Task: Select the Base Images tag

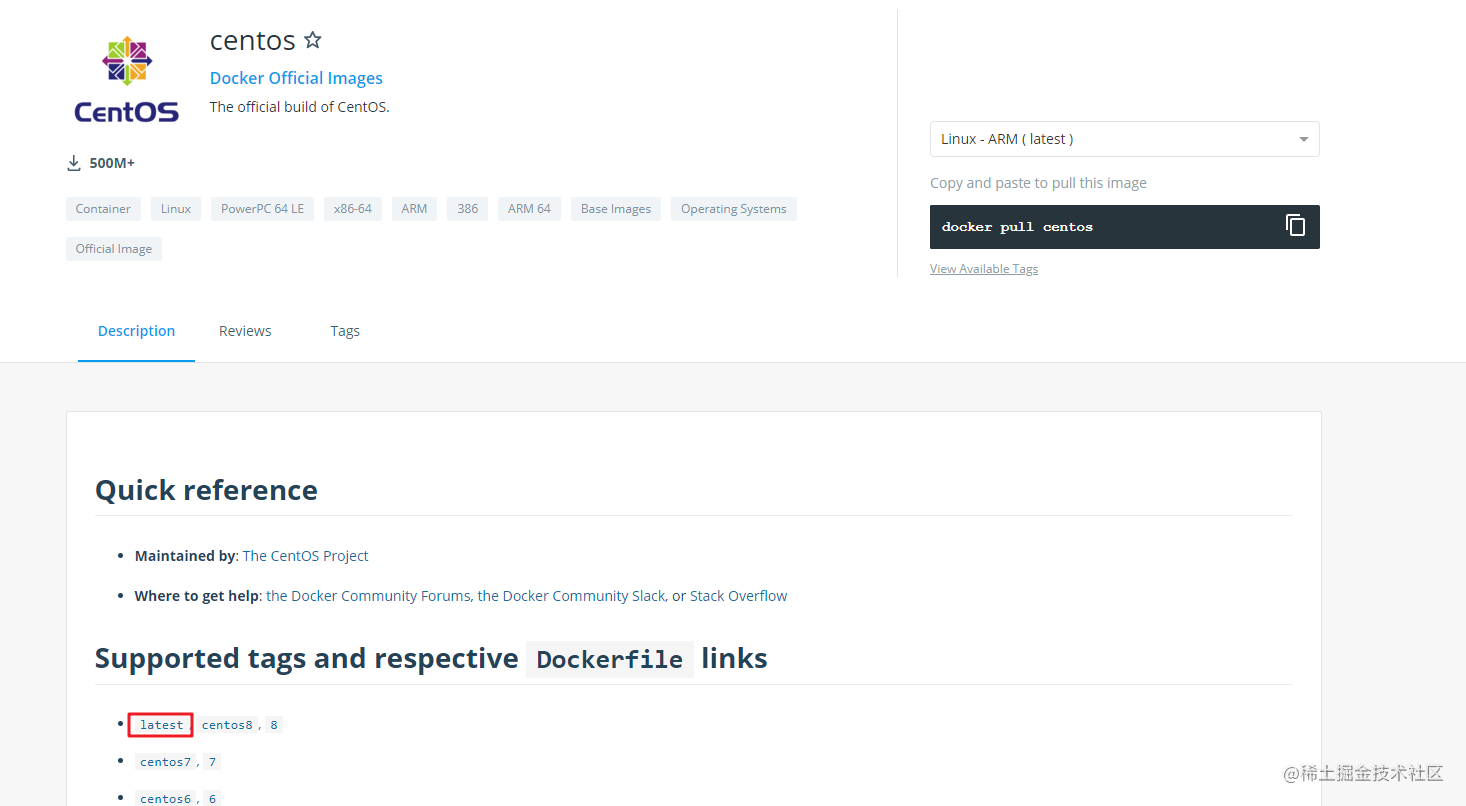Action: point(616,209)
